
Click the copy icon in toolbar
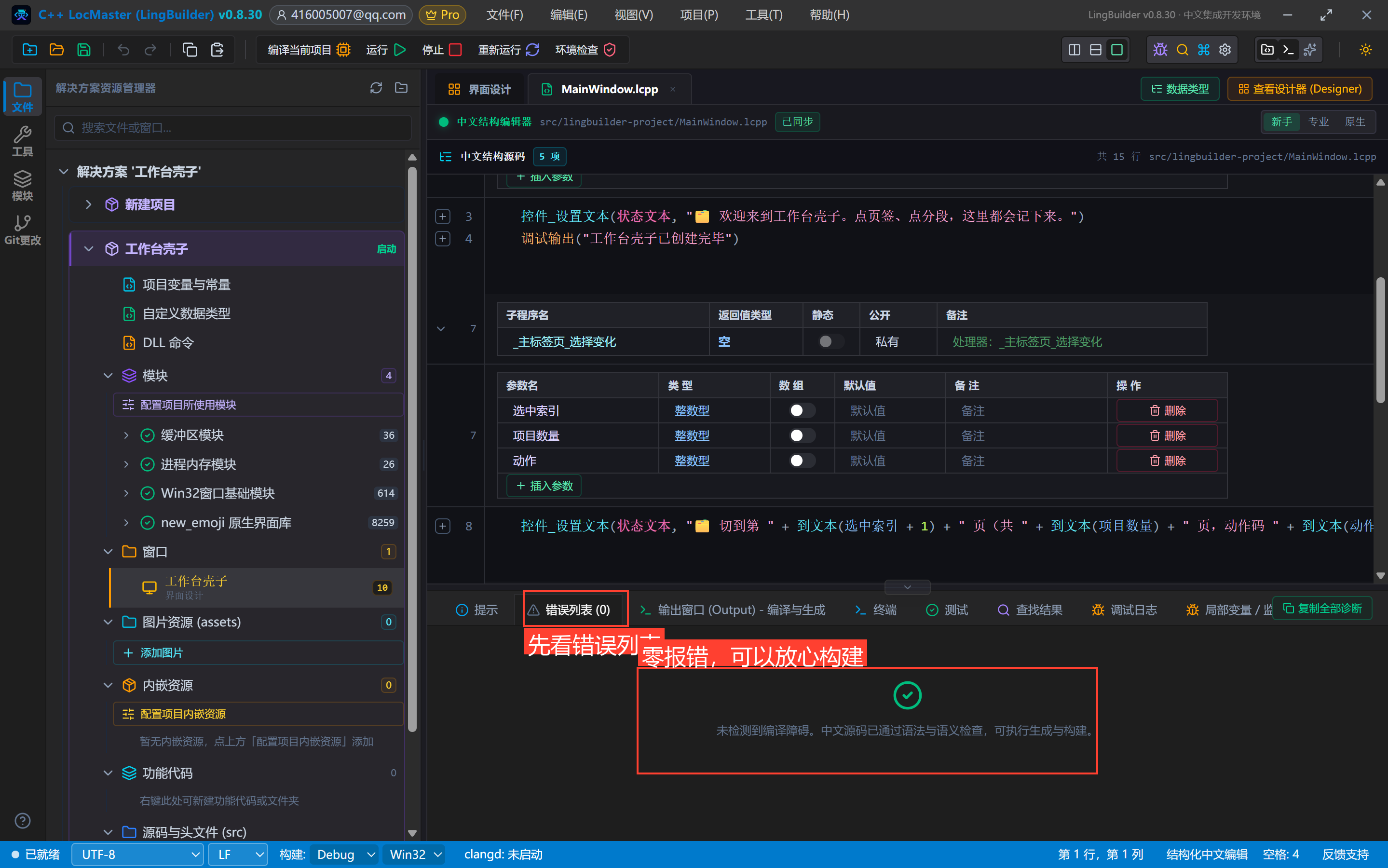coord(190,49)
